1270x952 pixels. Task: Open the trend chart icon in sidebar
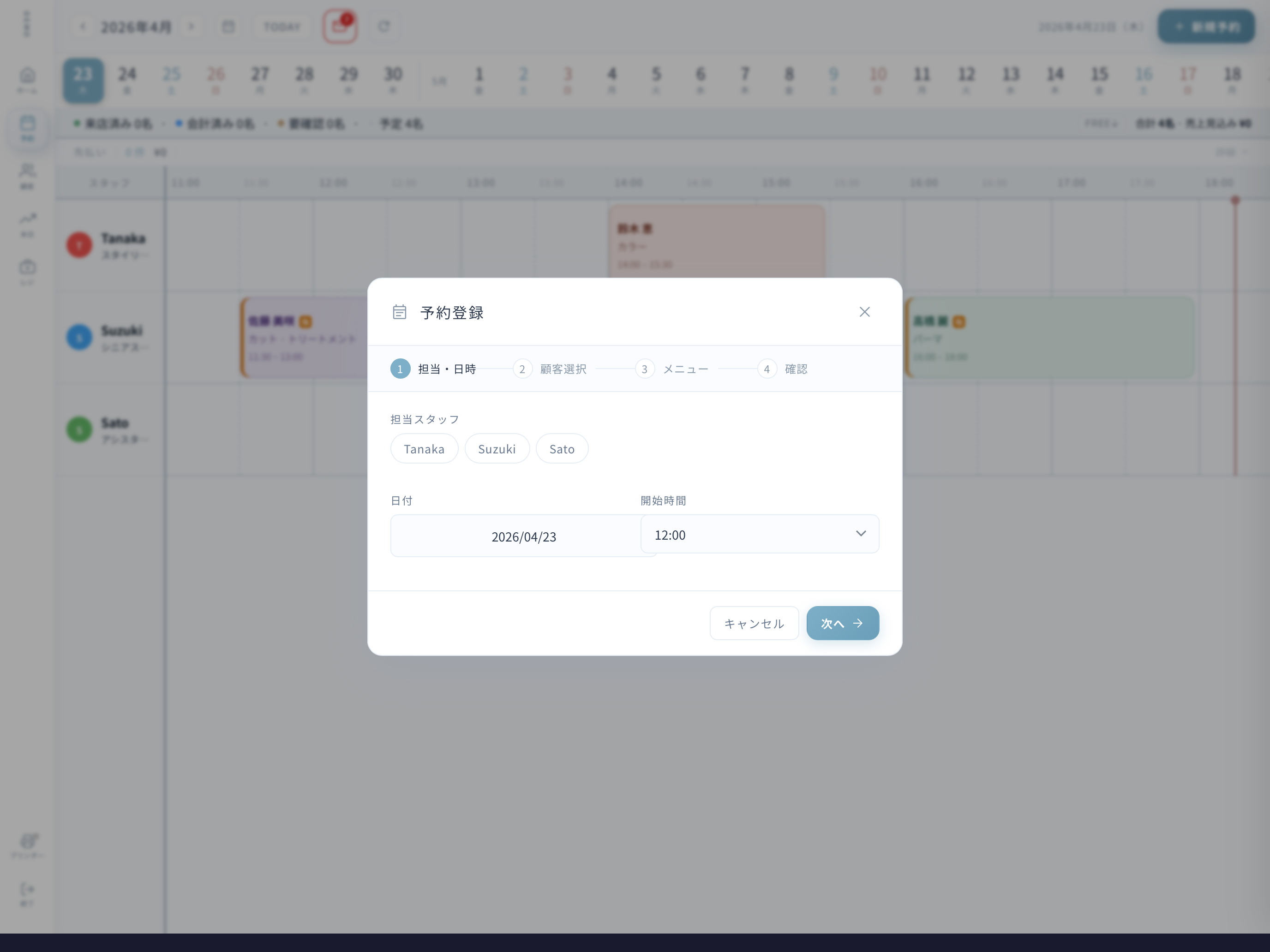28,224
